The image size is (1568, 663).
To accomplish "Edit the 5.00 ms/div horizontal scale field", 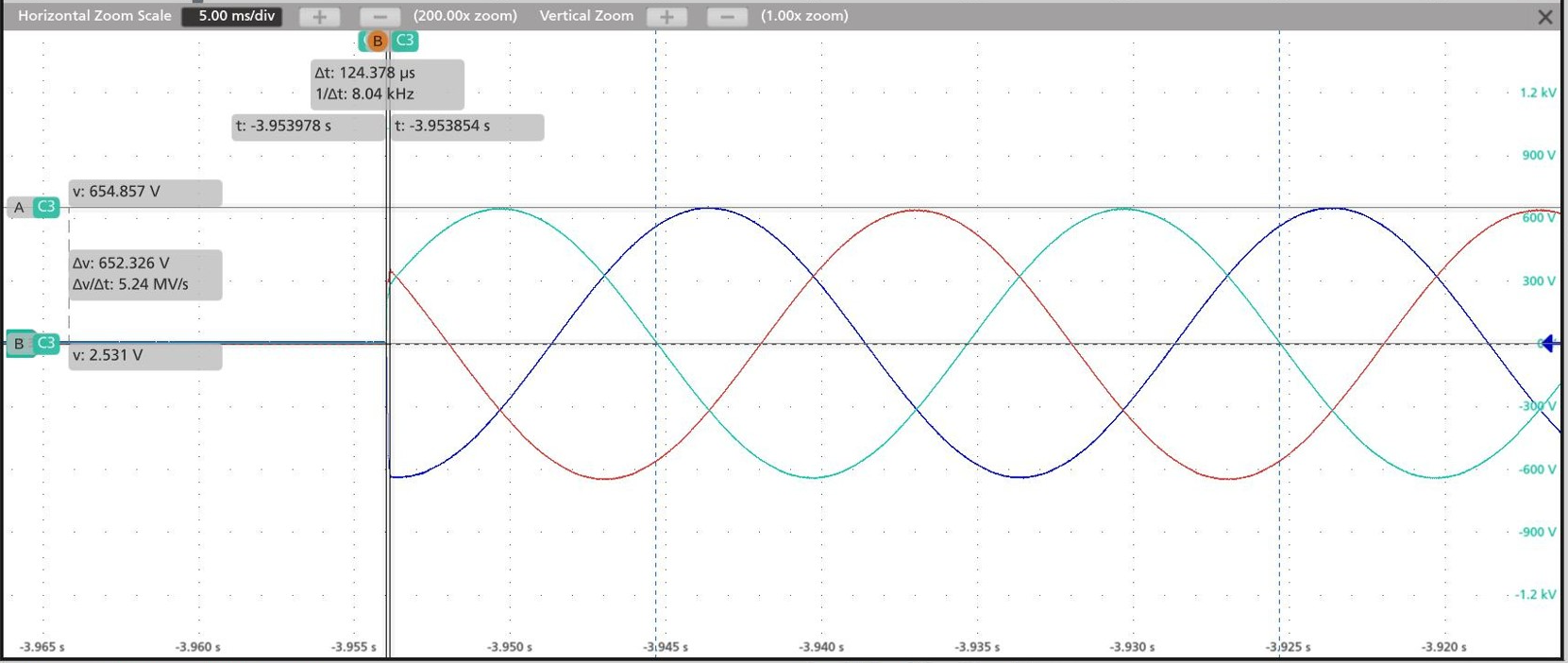I will 232,16.
